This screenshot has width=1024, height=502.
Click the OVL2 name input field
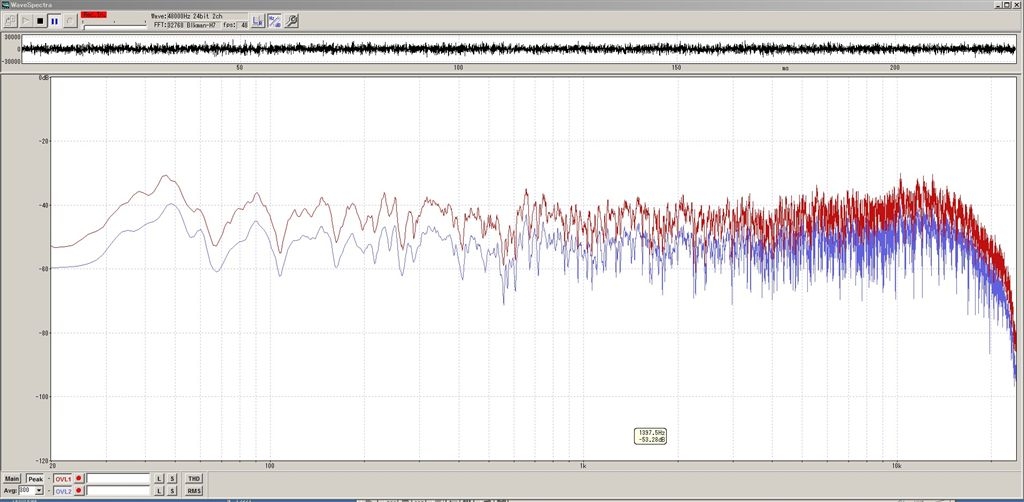click(x=118, y=491)
